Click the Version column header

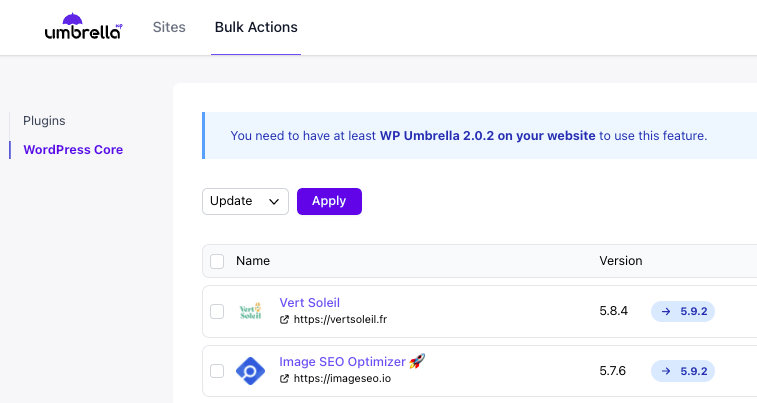620,261
